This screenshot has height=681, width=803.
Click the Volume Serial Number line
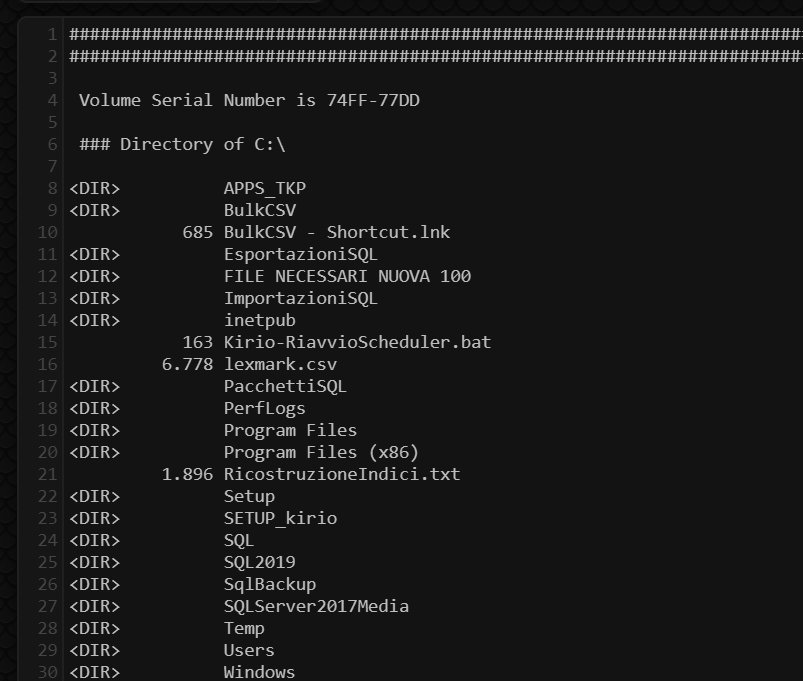255,100
